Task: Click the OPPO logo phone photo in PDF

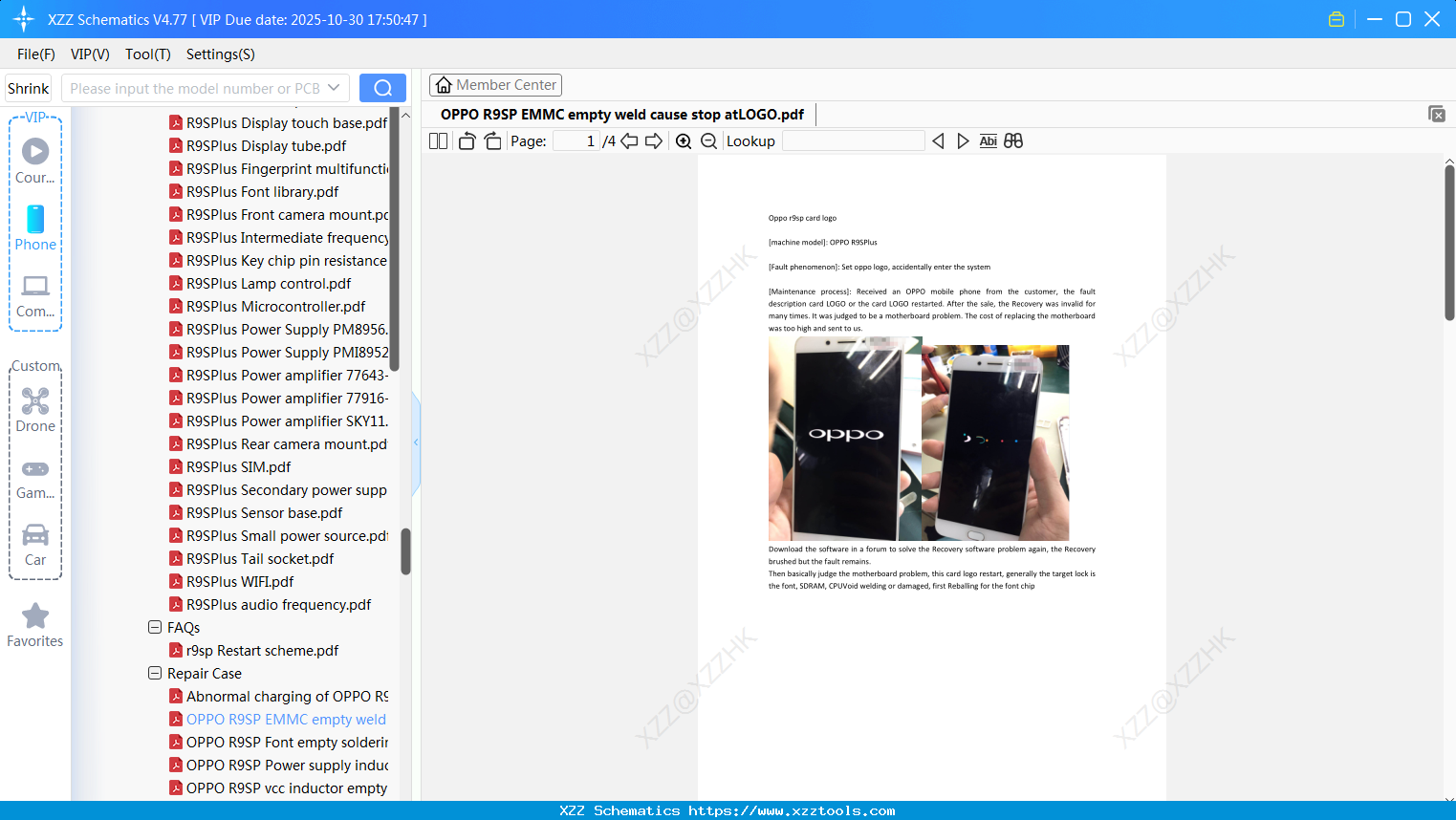Action: click(x=845, y=439)
